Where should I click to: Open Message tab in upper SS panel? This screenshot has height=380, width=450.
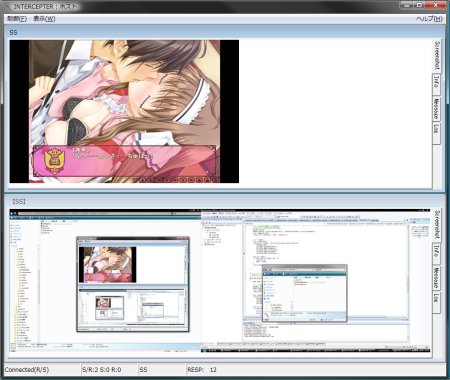pos(437,109)
